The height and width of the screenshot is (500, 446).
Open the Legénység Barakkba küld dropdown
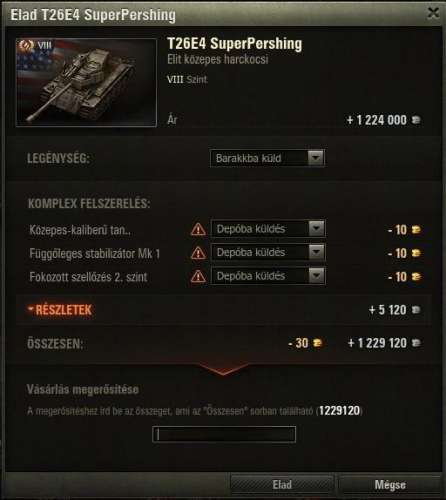click(x=267, y=158)
